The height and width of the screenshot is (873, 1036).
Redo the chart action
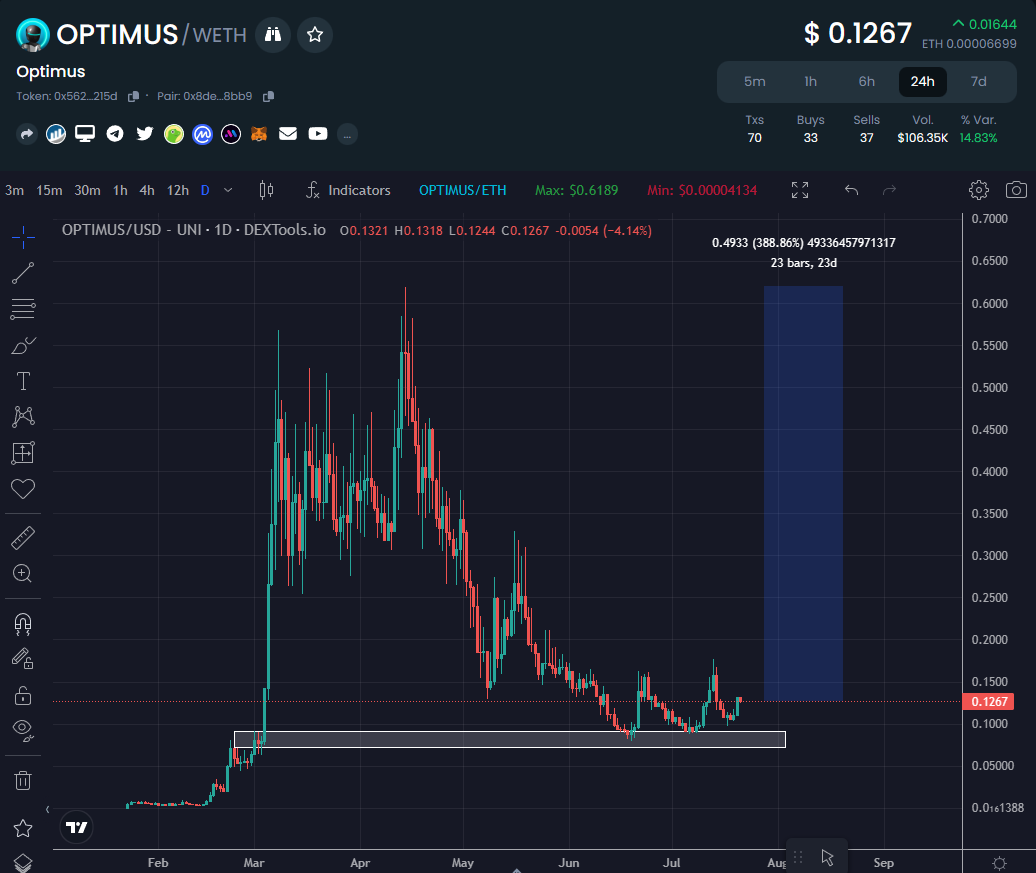click(889, 190)
